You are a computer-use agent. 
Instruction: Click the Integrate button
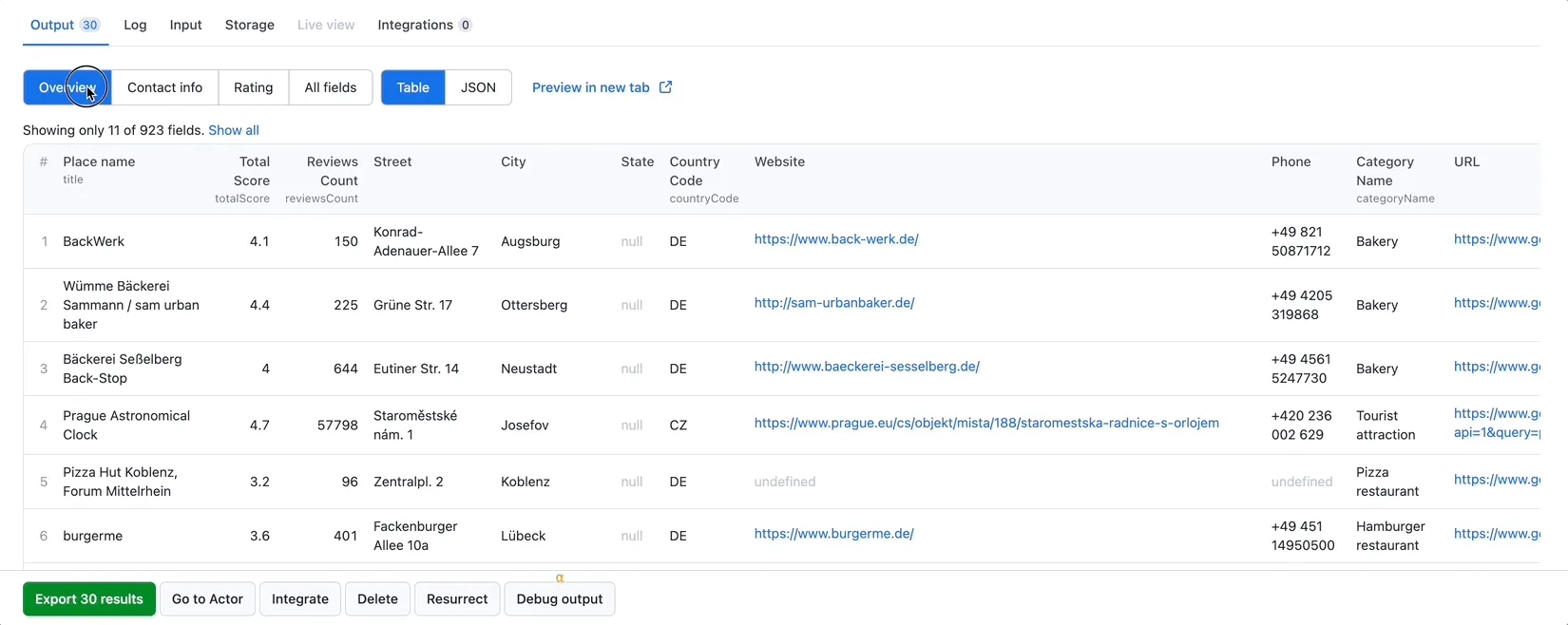[299, 599]
